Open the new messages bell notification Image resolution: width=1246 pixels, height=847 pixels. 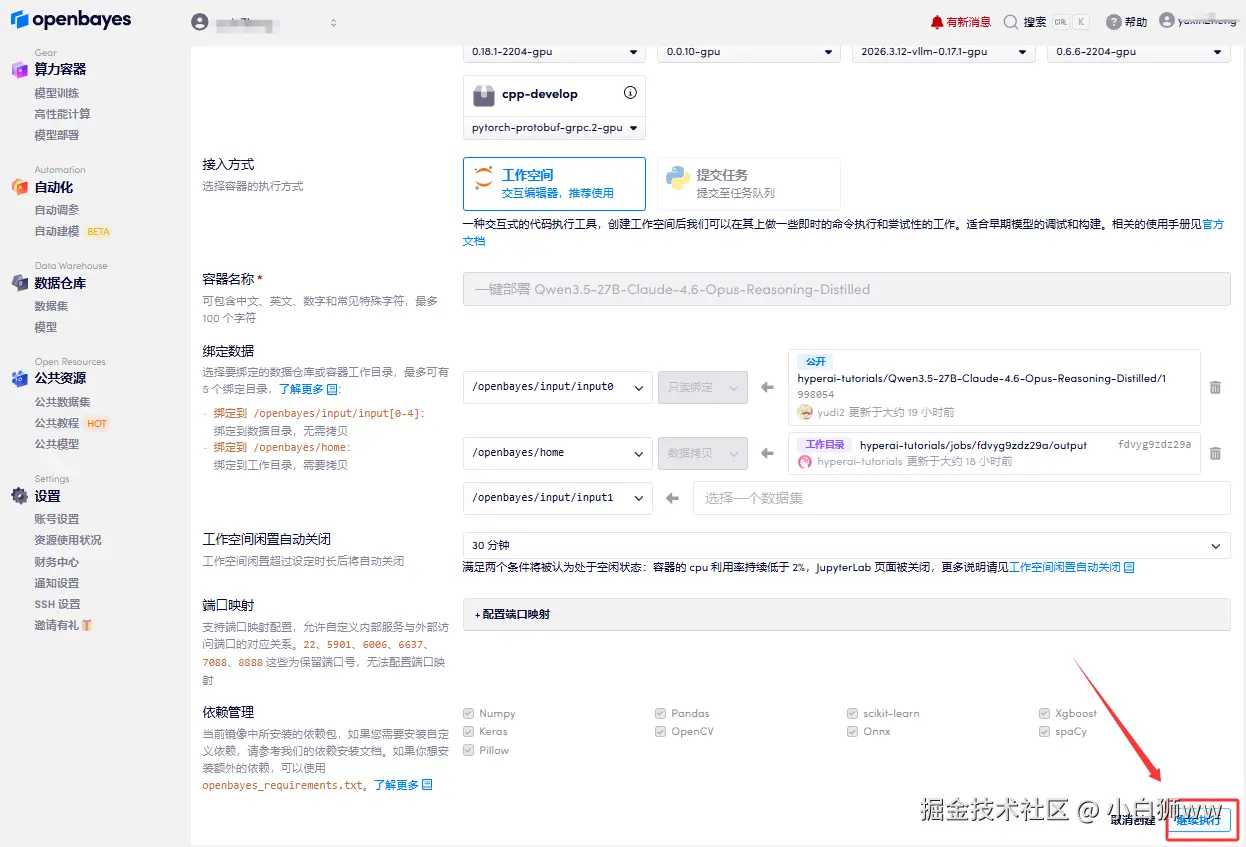(936, 22)
